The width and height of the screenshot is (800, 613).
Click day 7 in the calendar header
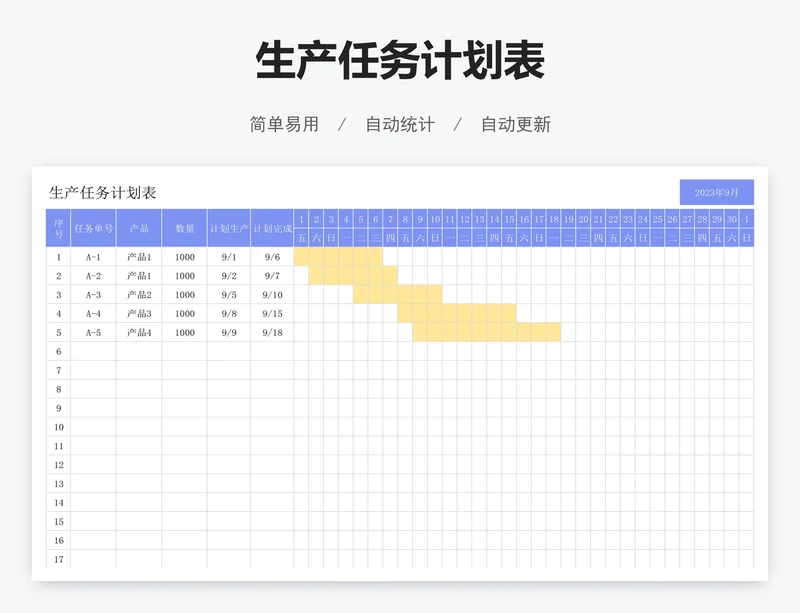click(390, 219)
